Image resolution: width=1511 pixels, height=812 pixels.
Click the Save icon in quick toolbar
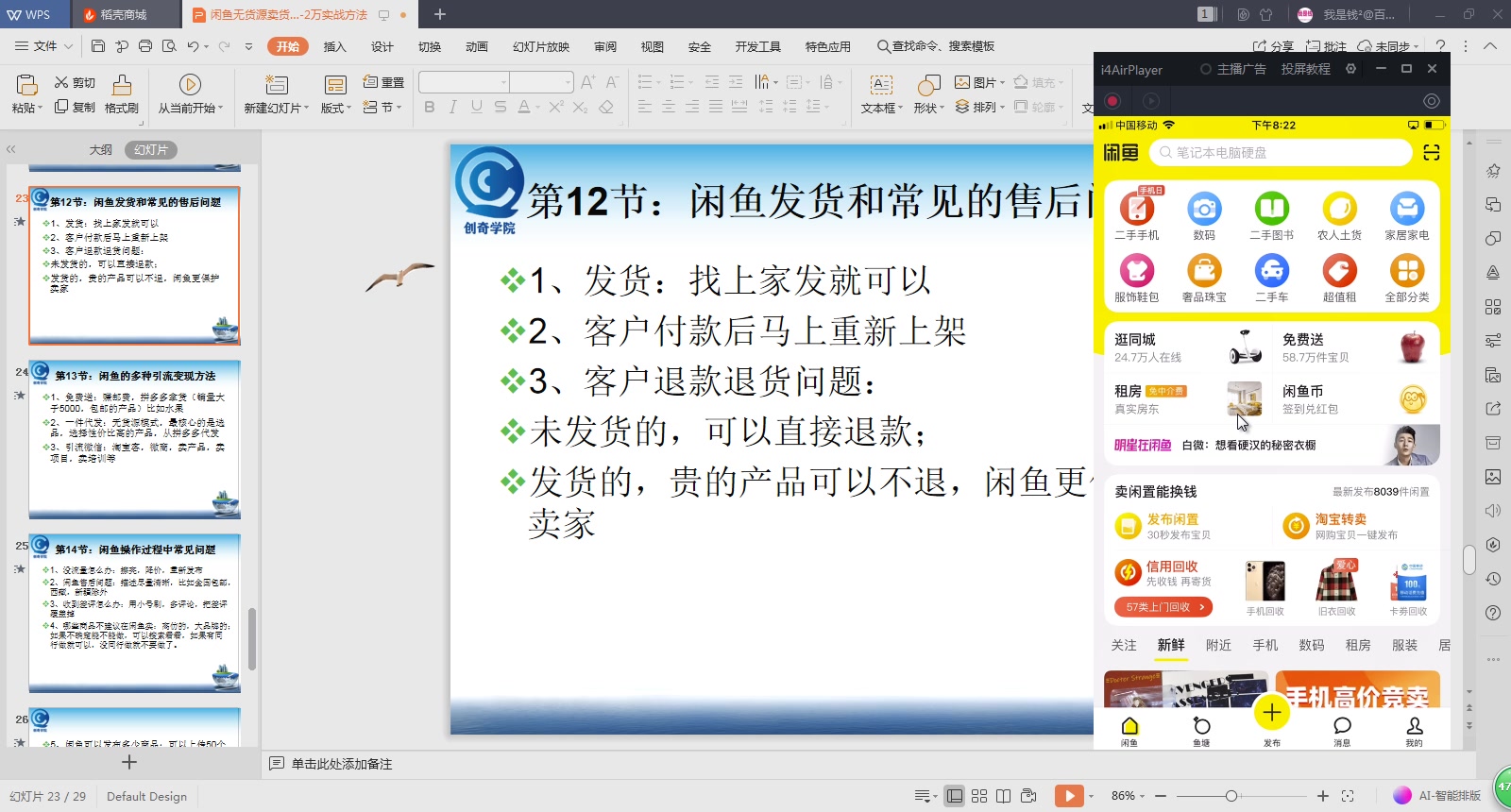98,46
